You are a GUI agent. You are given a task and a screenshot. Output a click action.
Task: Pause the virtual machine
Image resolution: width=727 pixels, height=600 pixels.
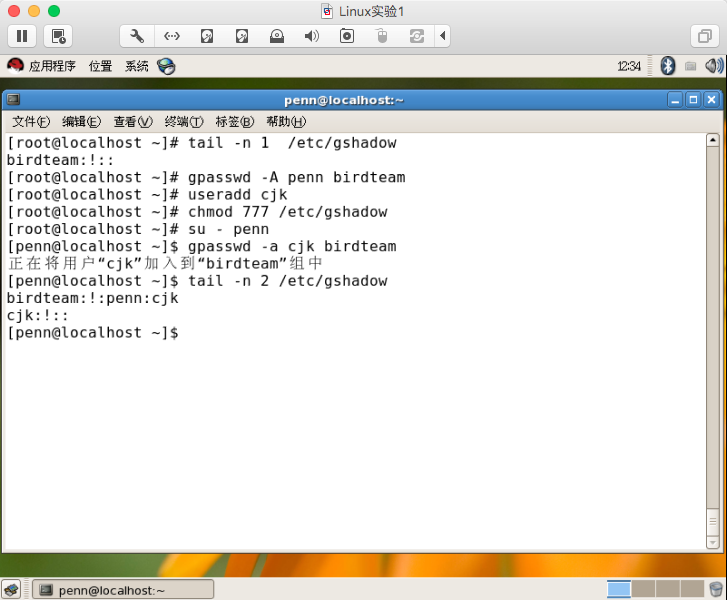tap(21, 36)
